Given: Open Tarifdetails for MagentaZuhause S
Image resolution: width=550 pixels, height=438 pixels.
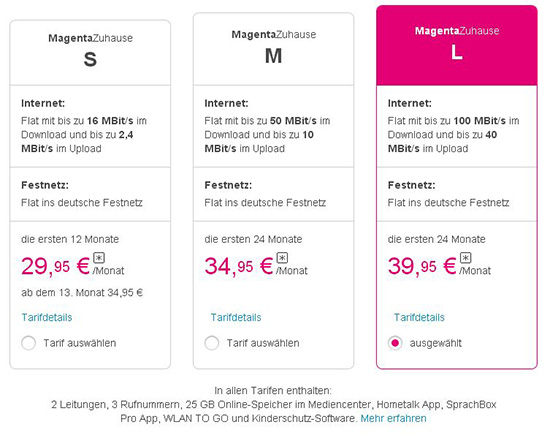Looking at the screenshot, I should click(47, 317).
